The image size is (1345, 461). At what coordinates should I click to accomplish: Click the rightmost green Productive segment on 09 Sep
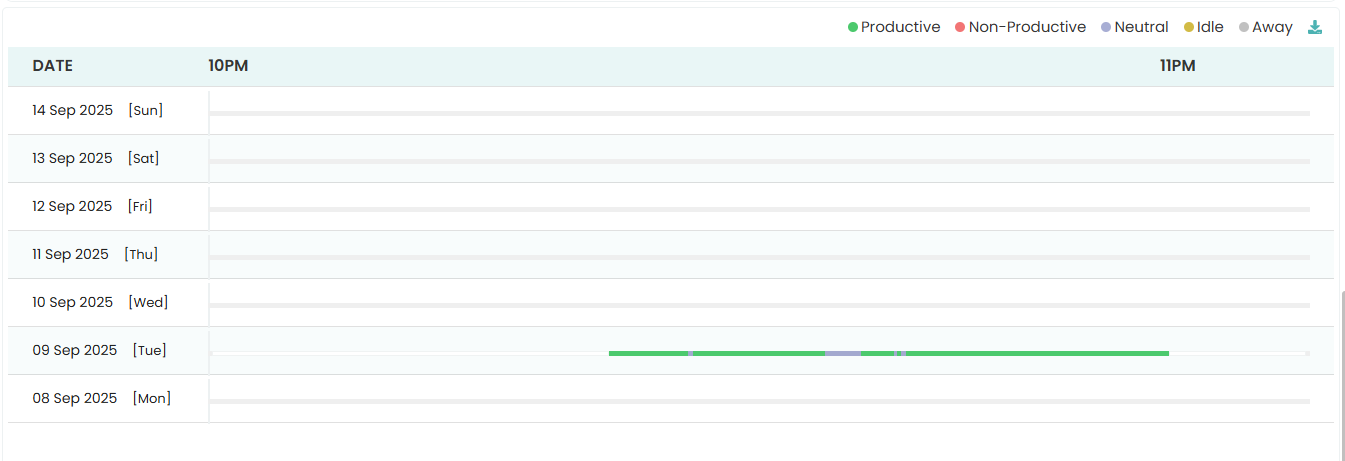[1037, 353]
